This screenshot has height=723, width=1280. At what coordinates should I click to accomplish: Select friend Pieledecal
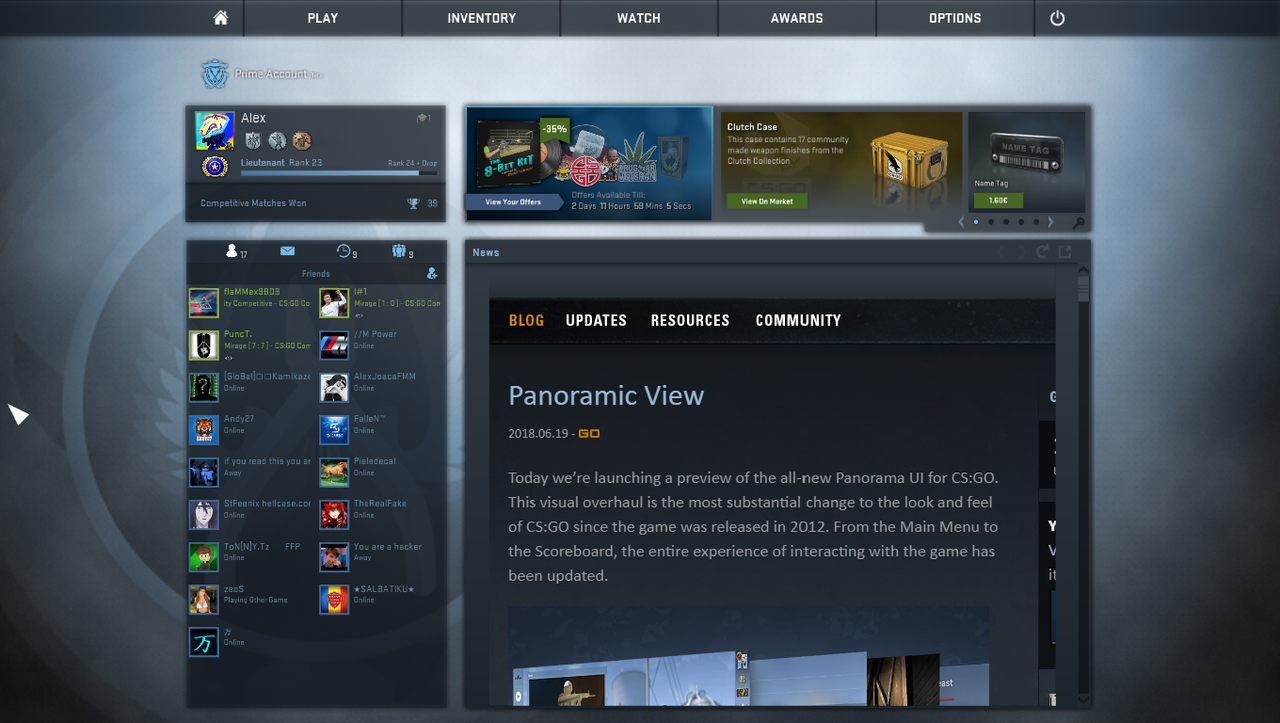pyautogui.click(x=381, y=472)
